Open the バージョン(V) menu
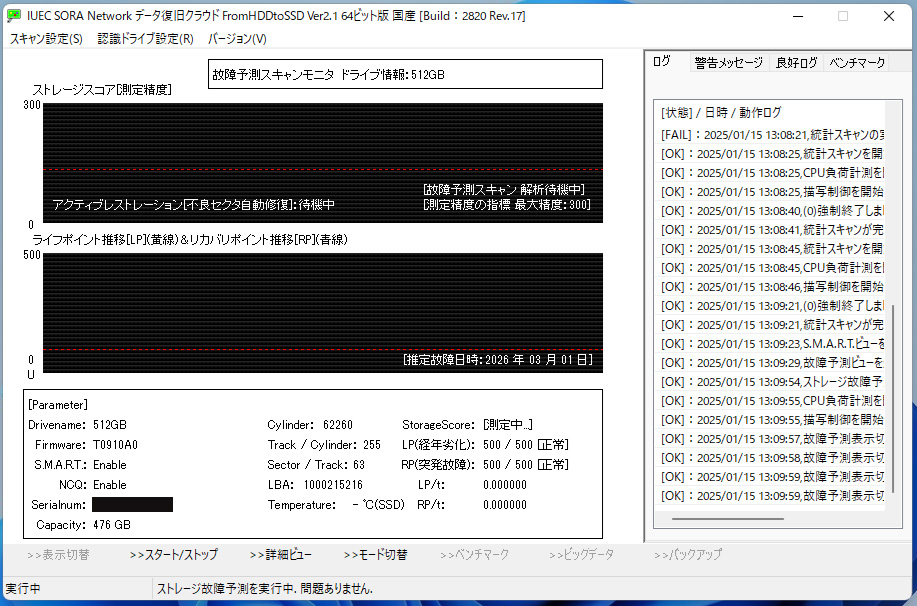Viewport: 917px width, 606px height. coord(237,39)
